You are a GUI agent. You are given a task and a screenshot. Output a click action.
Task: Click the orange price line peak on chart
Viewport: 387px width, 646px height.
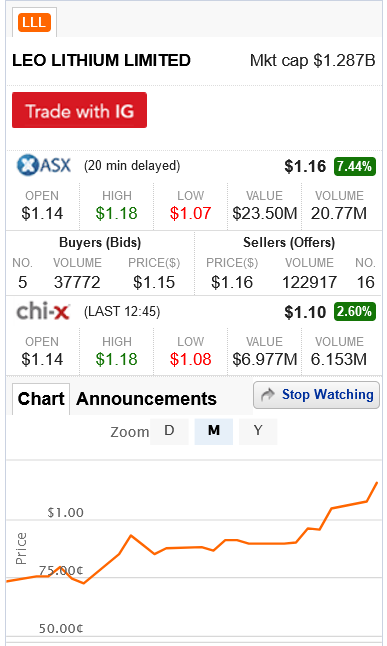point(377,482)
